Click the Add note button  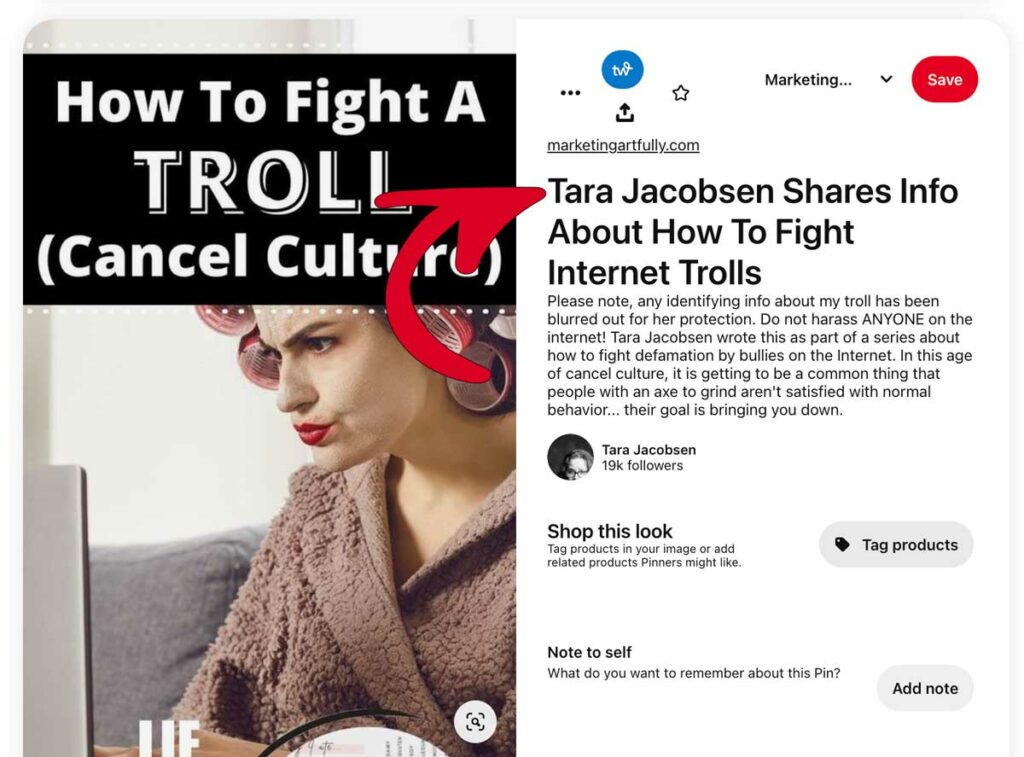(x=925, y=688)
